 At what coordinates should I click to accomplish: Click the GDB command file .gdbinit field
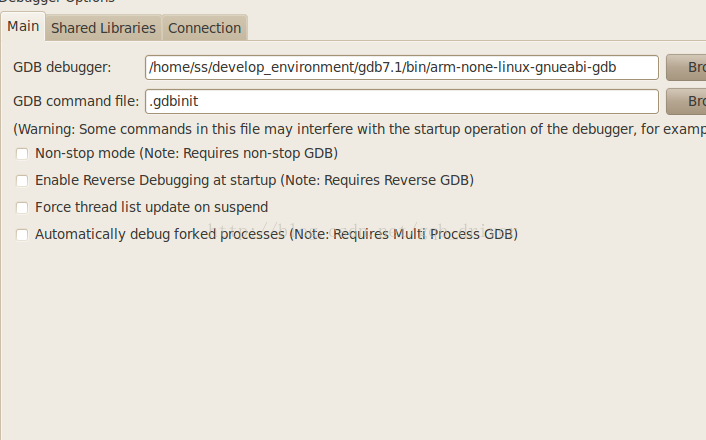tap(402, 101)
